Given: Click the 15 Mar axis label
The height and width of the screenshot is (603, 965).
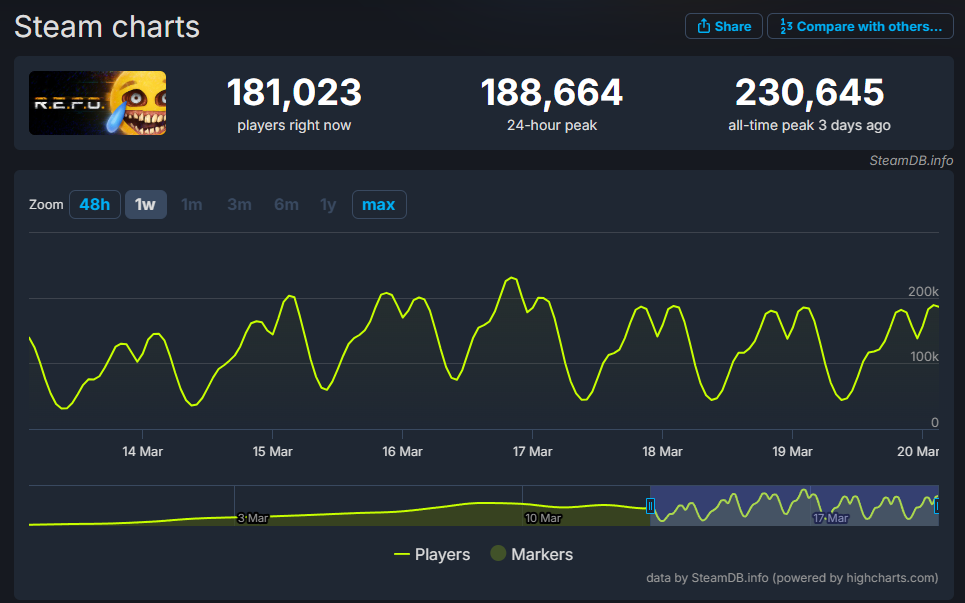Looking at the screenshot, I should [273, 452].
